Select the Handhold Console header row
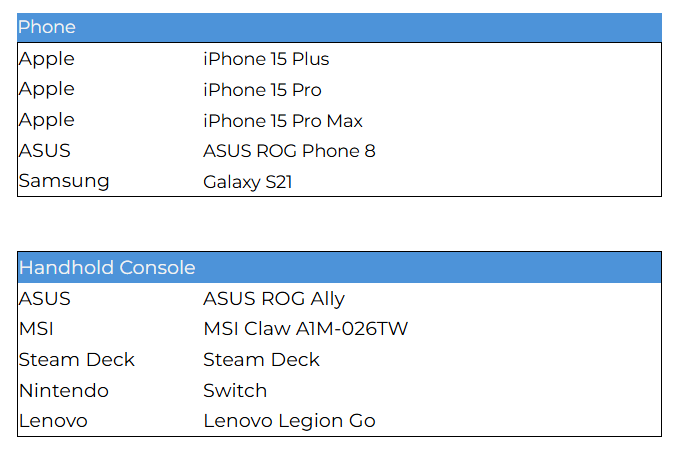This screenshot has width=673, height=449. point(107,267)
